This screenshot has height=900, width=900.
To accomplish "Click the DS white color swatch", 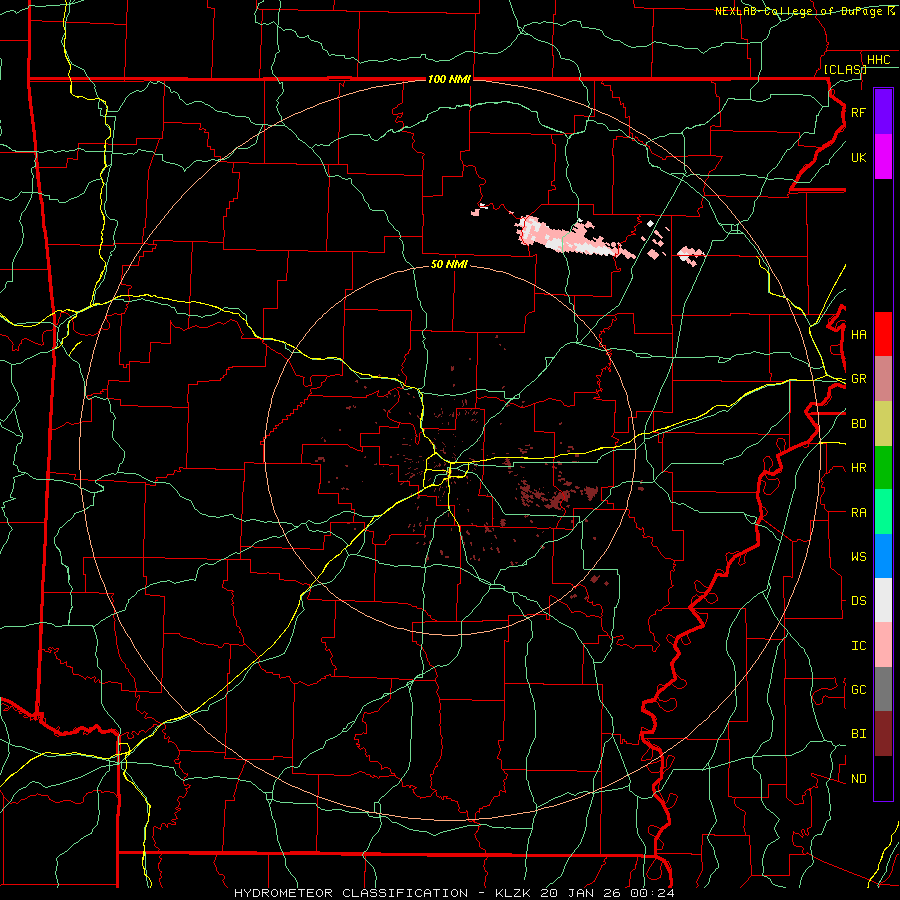I will (x=883, y=600).
